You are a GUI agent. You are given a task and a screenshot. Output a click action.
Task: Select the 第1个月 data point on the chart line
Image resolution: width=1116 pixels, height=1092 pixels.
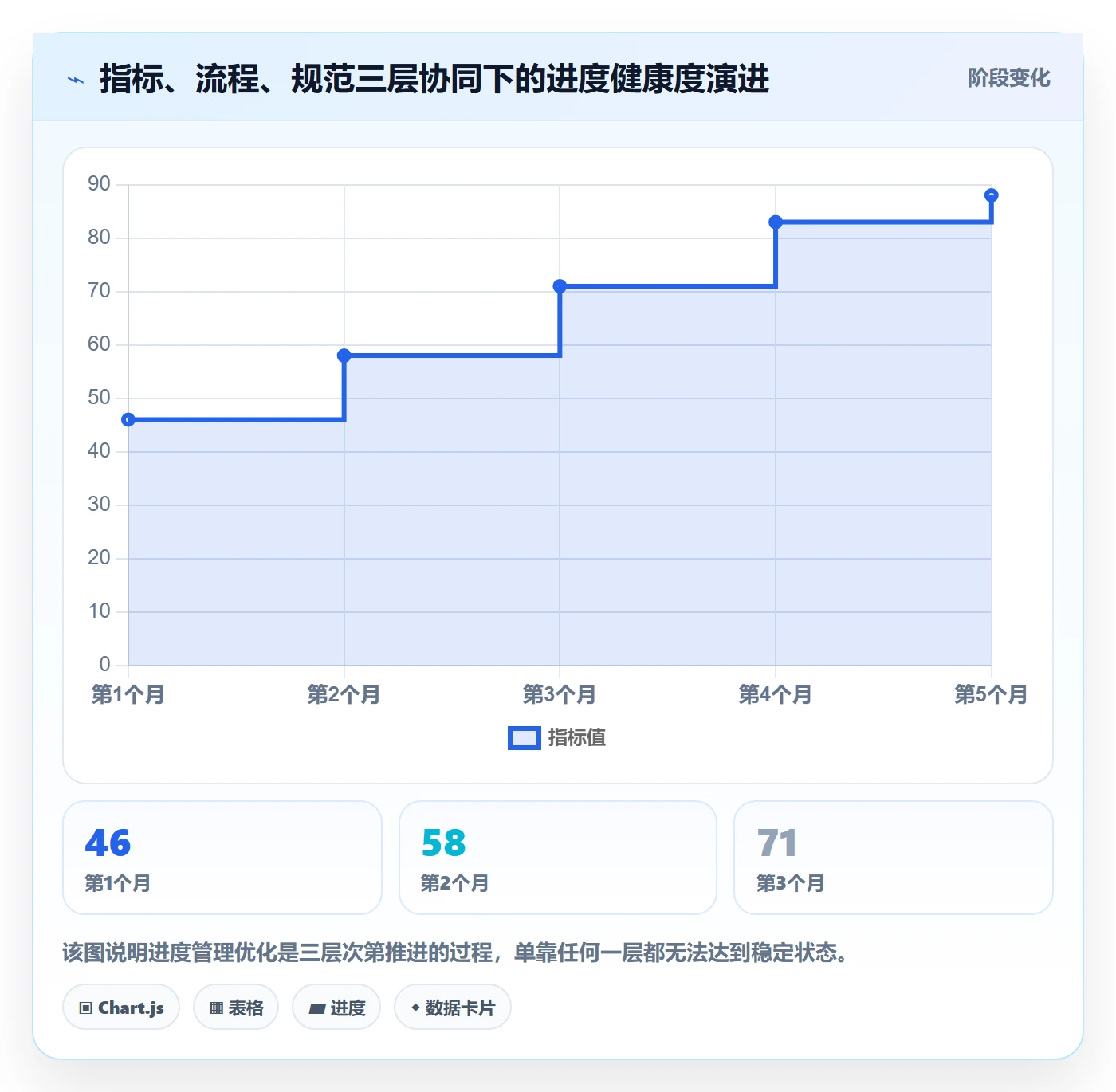[x=128, y=420]
